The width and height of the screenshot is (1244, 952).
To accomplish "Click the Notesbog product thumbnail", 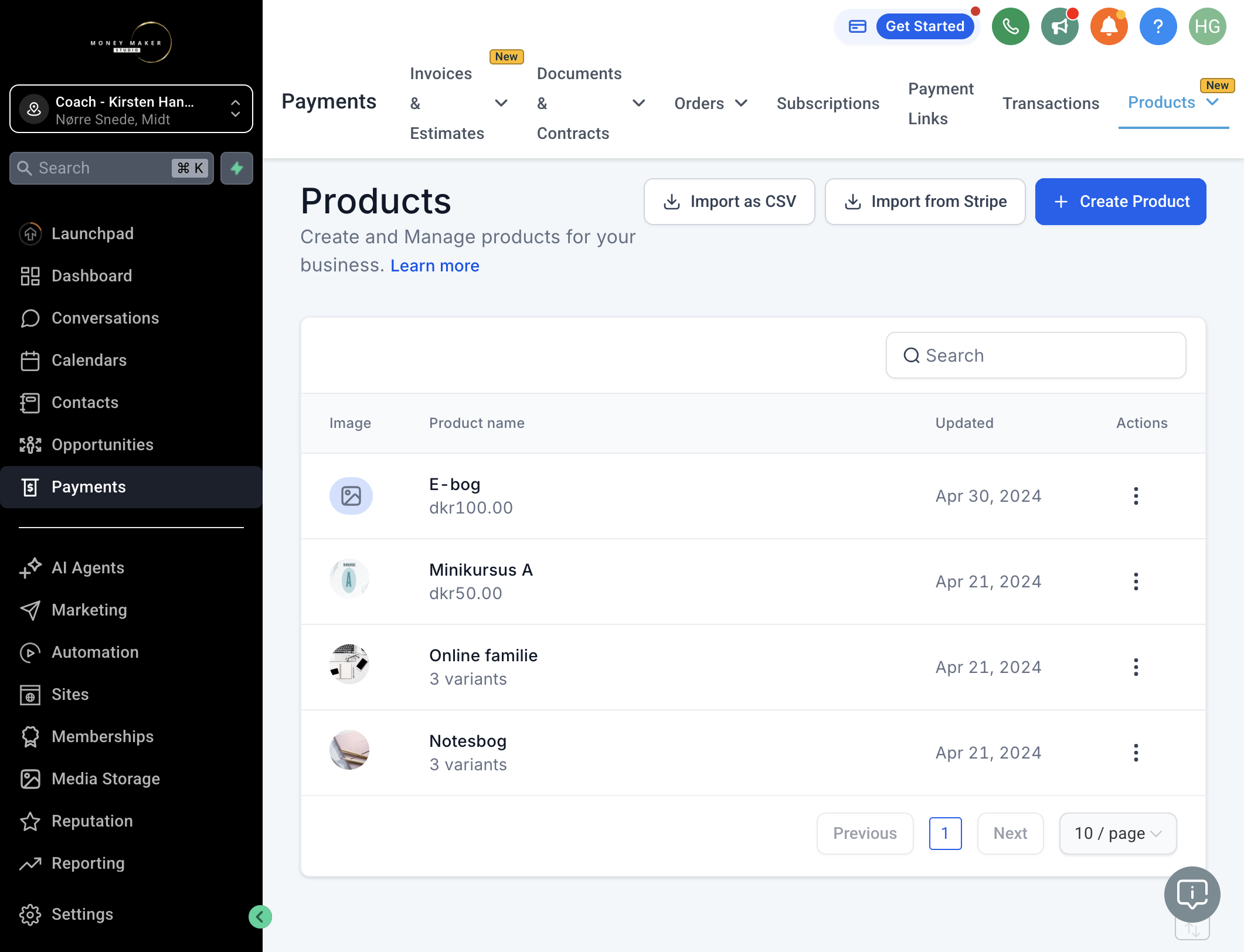I will 349,750.
